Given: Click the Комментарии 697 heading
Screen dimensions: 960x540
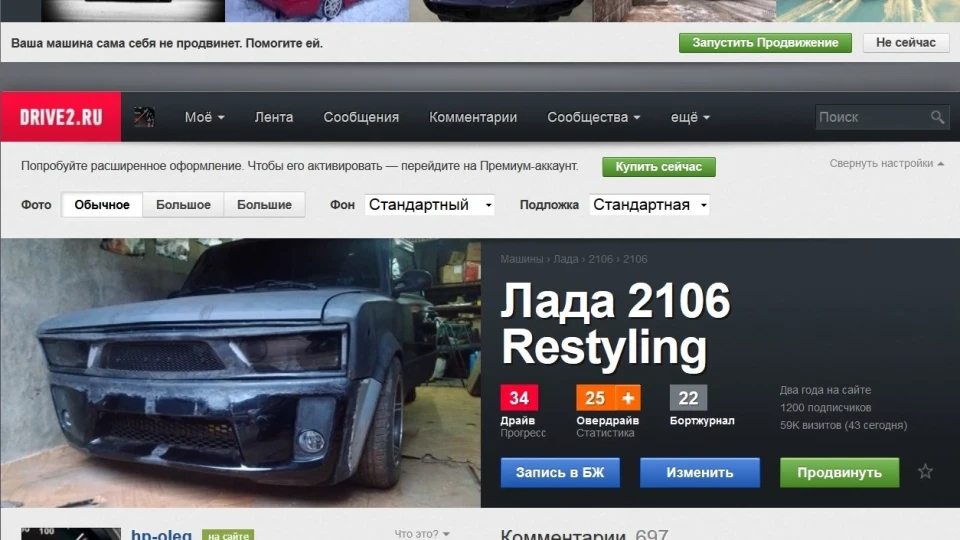Looking at the screenshot, I should click(x=584, y=534).
